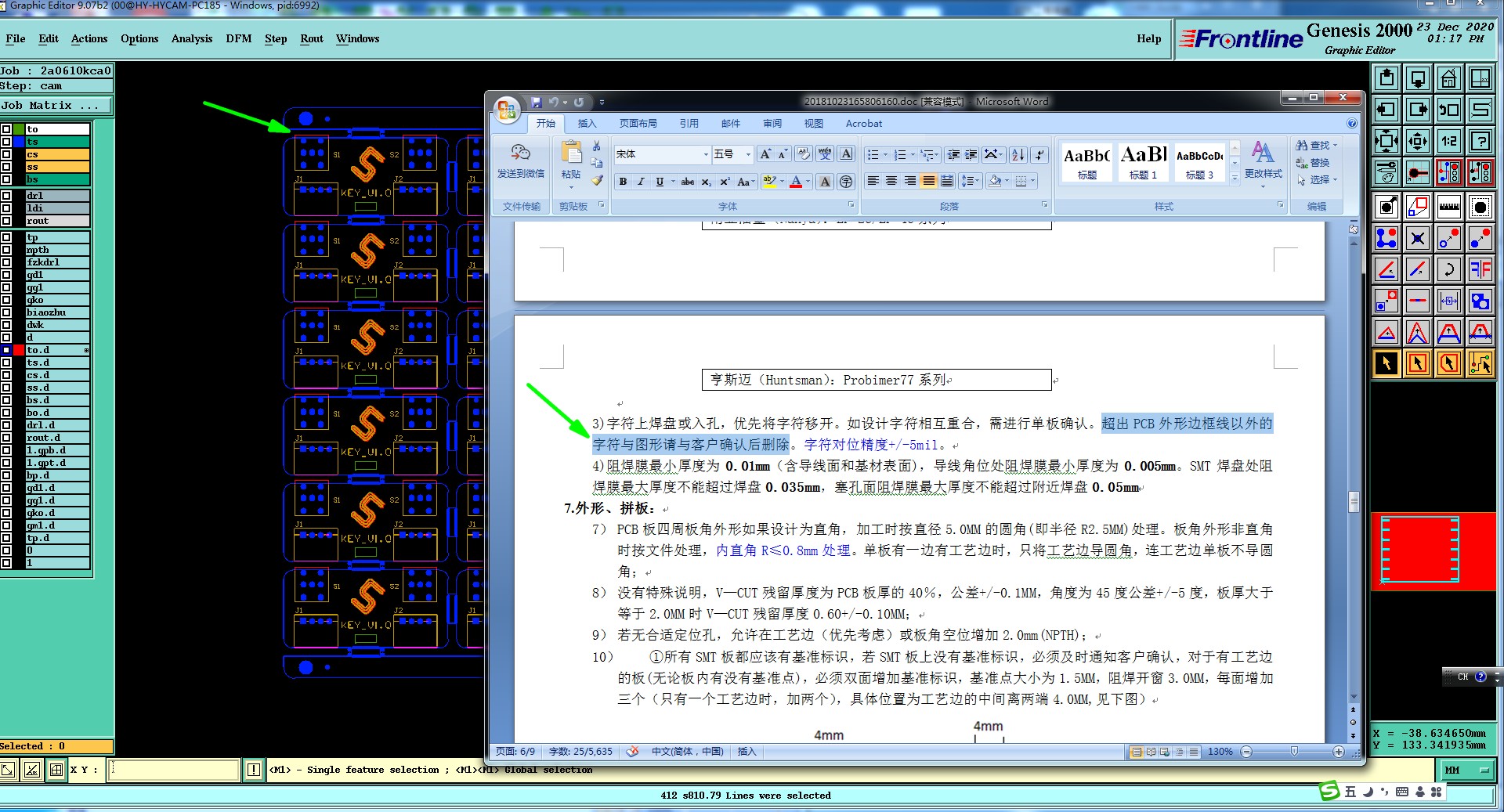Image resolution: width=1504 pixels, height=812 pixels.
Task: Click the superscript x² icon in Word
Action: coord(725,182)
